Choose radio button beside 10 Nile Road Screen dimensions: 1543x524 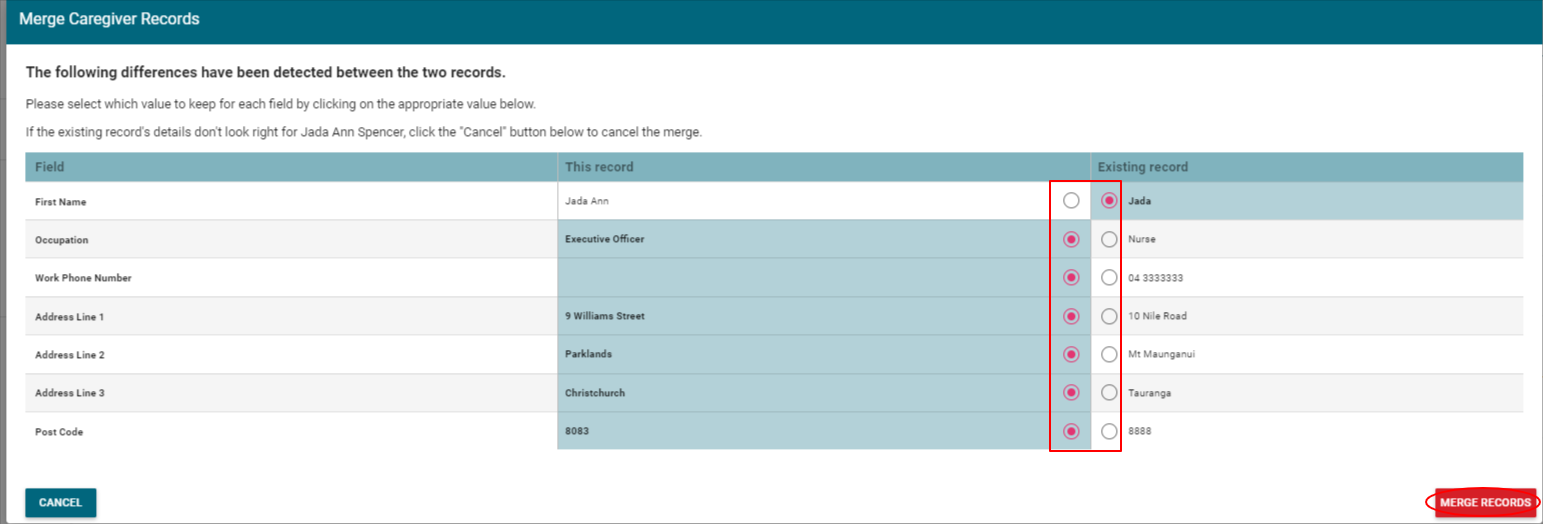coord(1109,316)
